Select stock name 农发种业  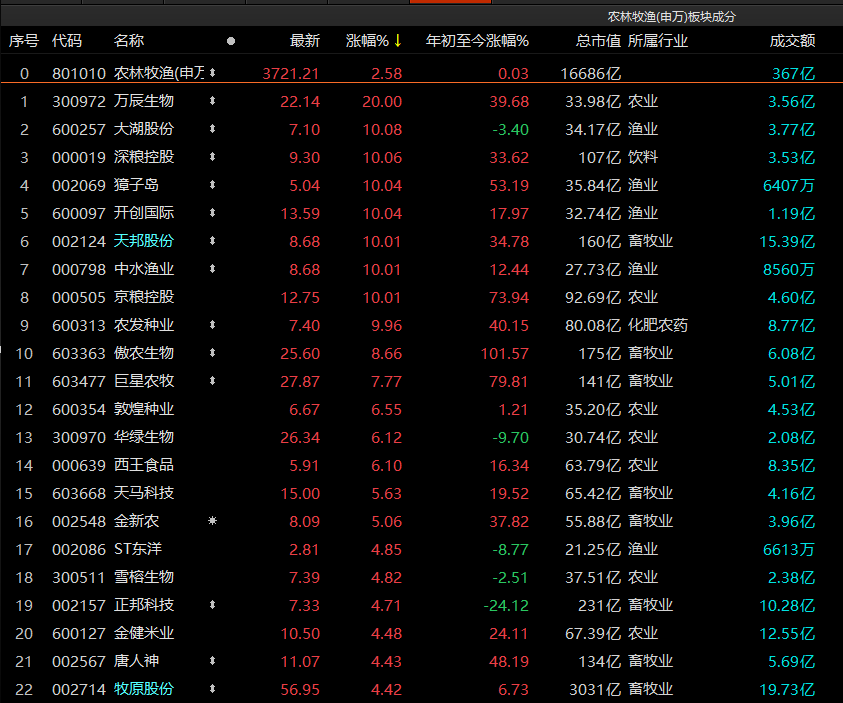pos(144,325)
